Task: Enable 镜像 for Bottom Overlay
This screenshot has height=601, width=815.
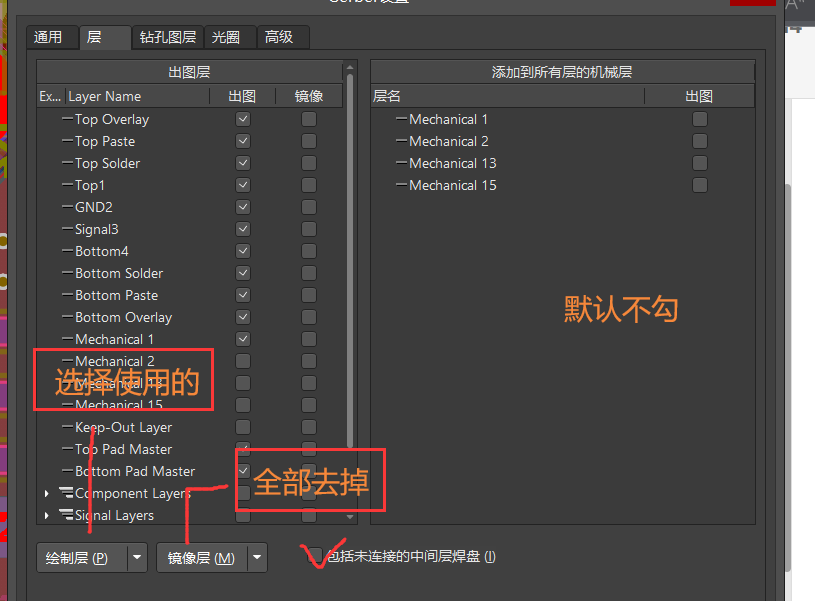Action: [x=309, y=317]
